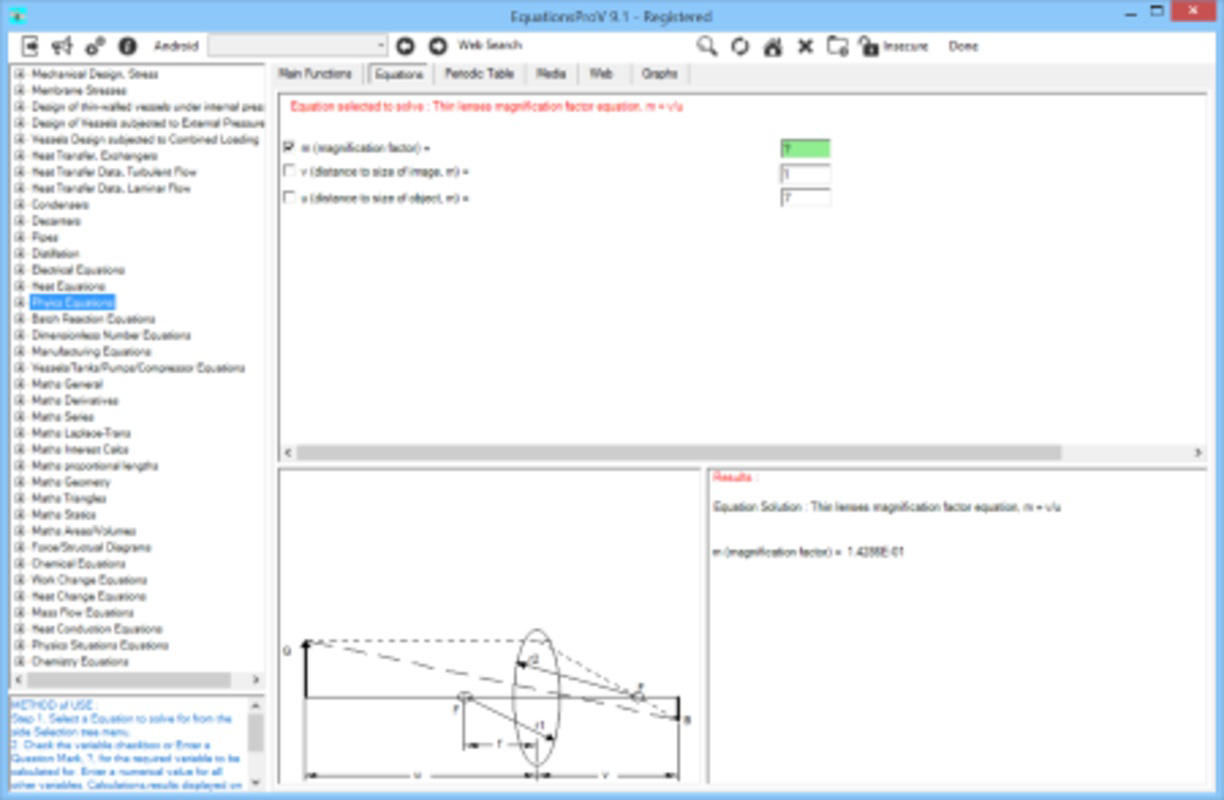The width and height of the screenshot is (1224, 800).
Task: Click the back navigation arrow icon
Action: 405,46
